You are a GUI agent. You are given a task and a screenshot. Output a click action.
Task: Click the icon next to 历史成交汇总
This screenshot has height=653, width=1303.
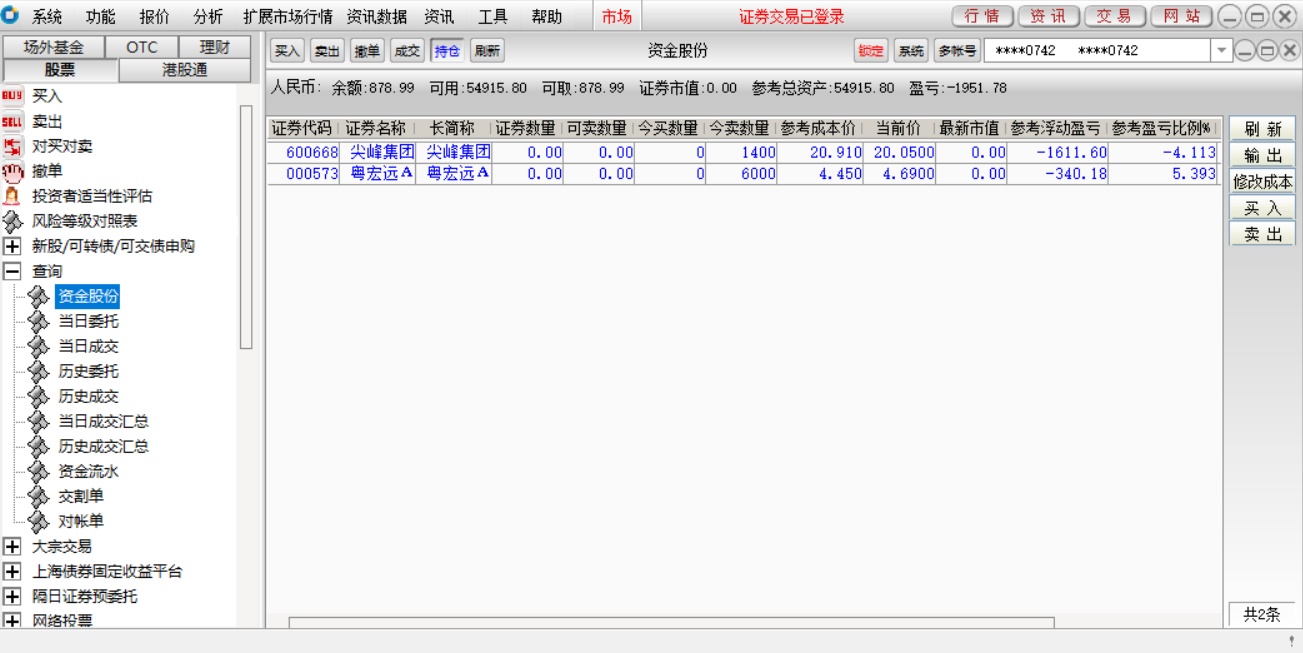(38, 446)
